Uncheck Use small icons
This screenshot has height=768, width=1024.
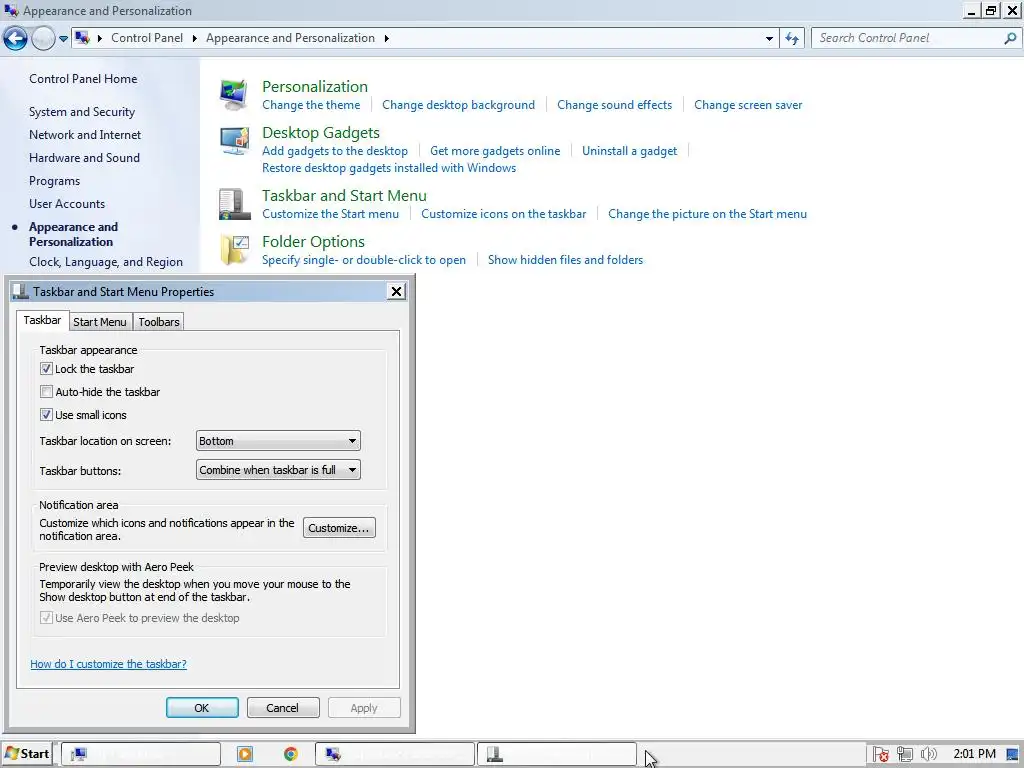[x=46, y=415]
